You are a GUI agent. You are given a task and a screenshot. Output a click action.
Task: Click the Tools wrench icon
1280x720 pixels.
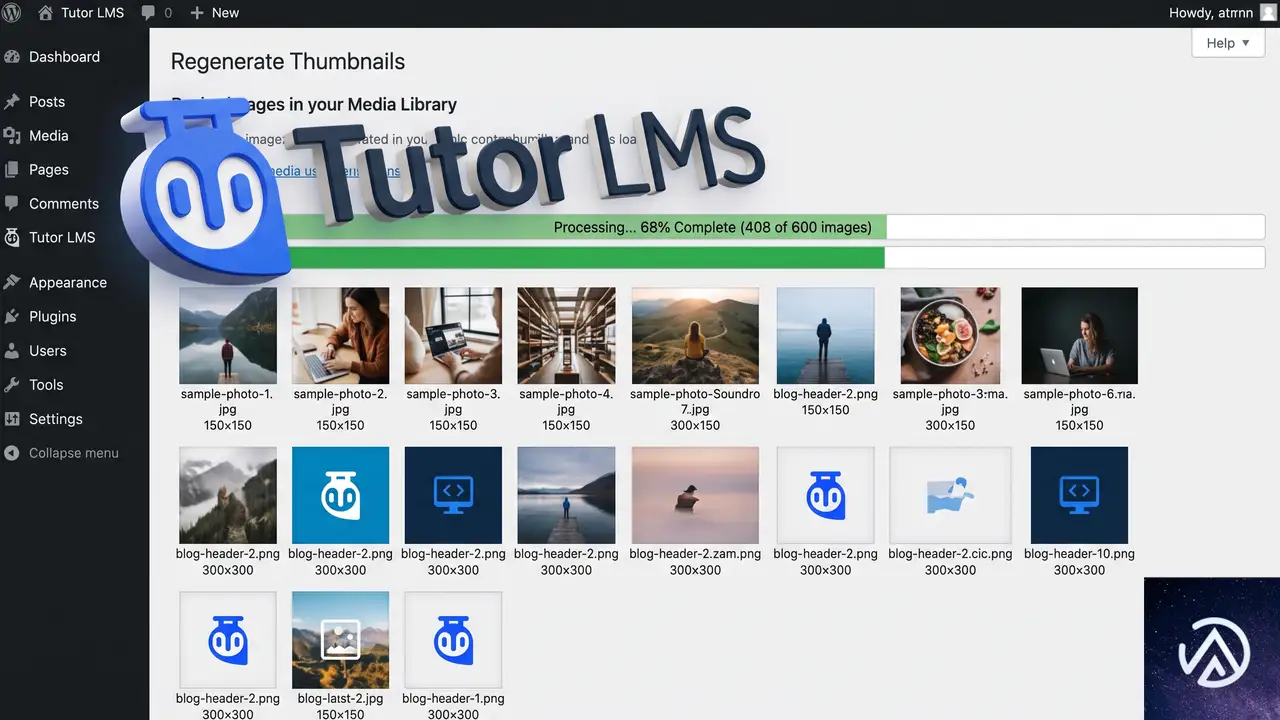[12, 385]
